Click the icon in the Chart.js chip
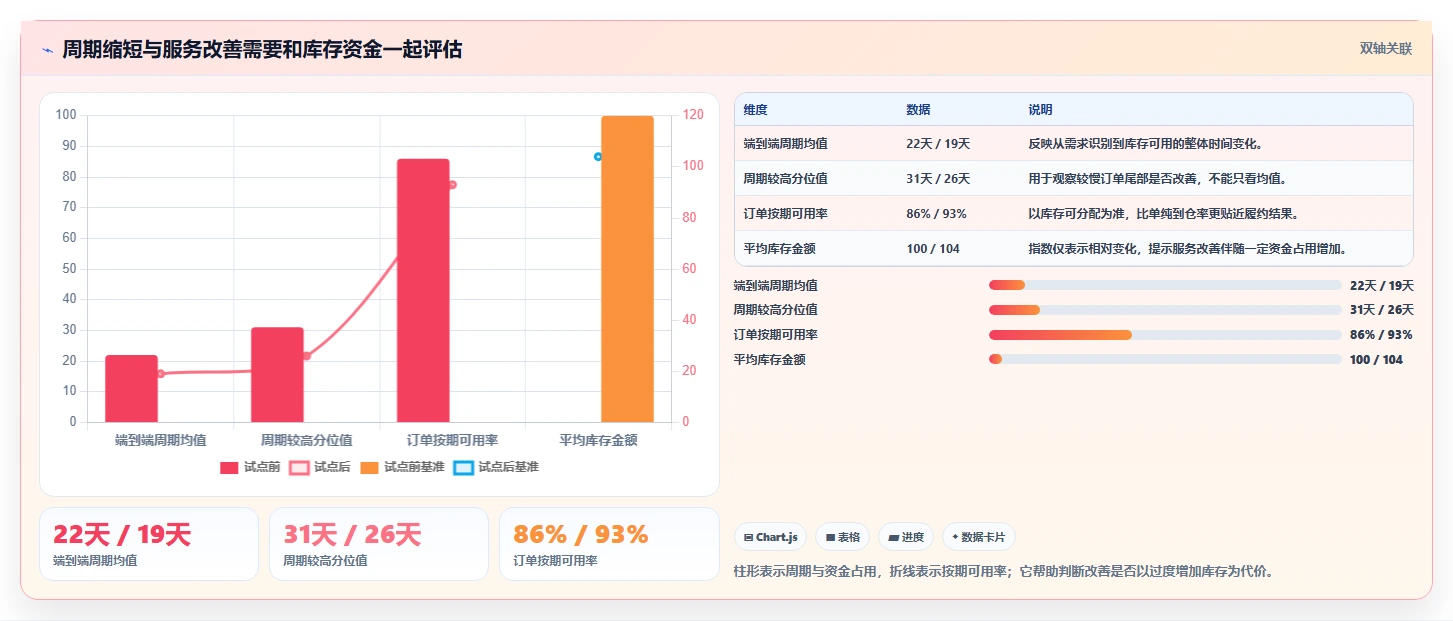This screenshot has width=1453, height=621. pyautogui.click(x=748, y=538)
